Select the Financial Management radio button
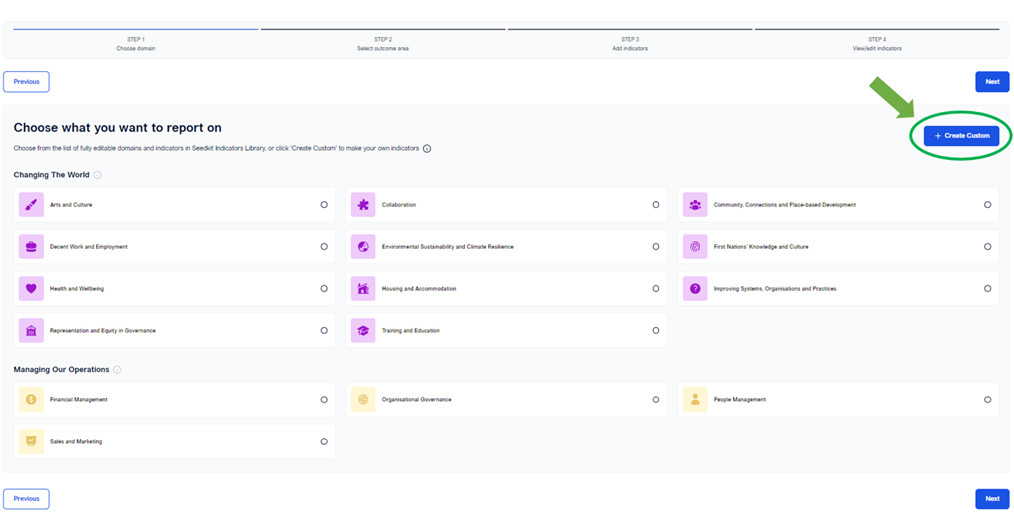The image size is (1014, 522). [x=324, y=400]
